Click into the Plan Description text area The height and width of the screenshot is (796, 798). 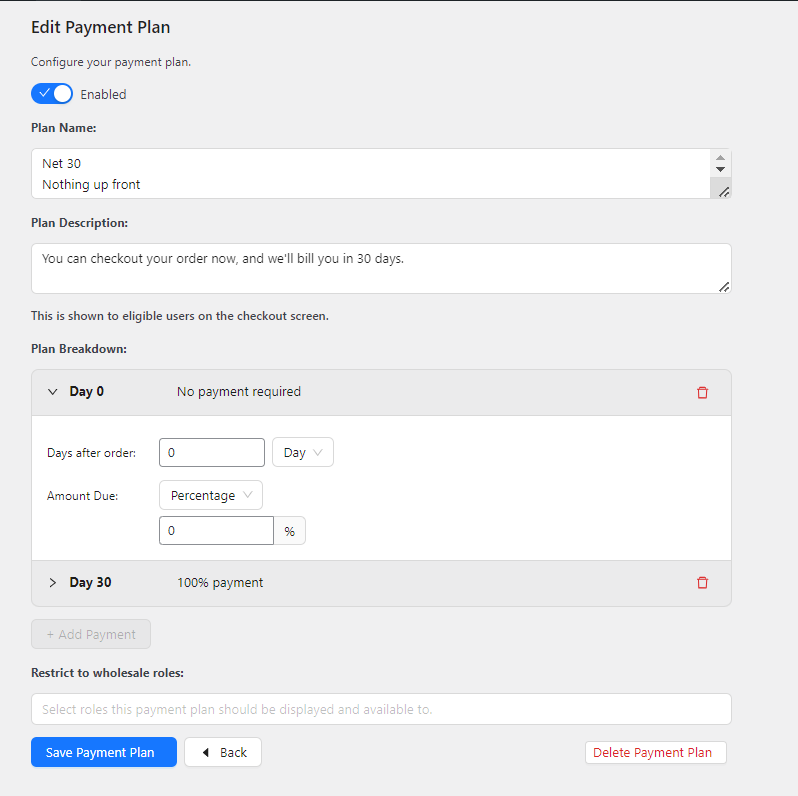coord(381,268)
